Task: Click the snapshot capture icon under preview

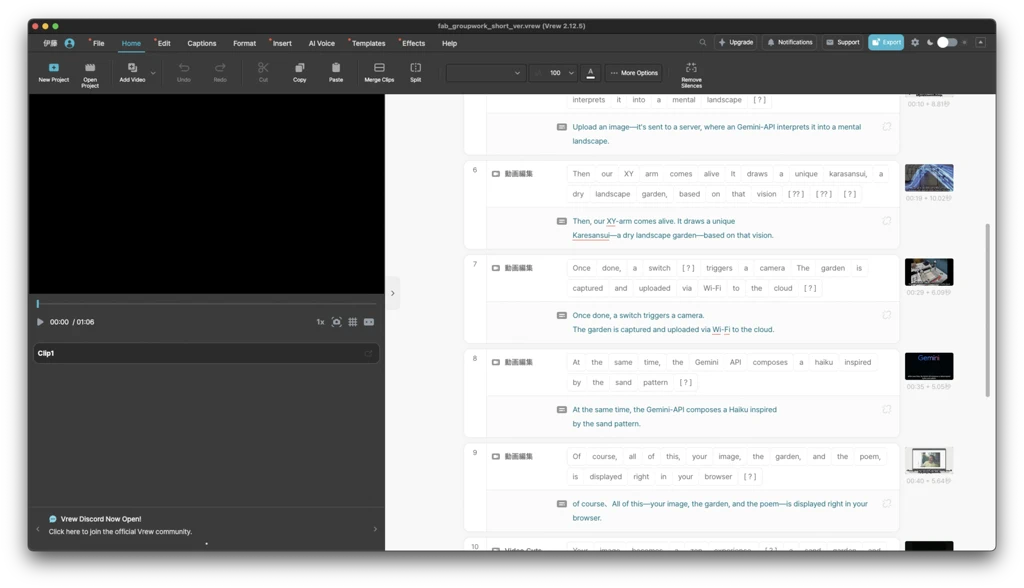Action: coord(336,322)
